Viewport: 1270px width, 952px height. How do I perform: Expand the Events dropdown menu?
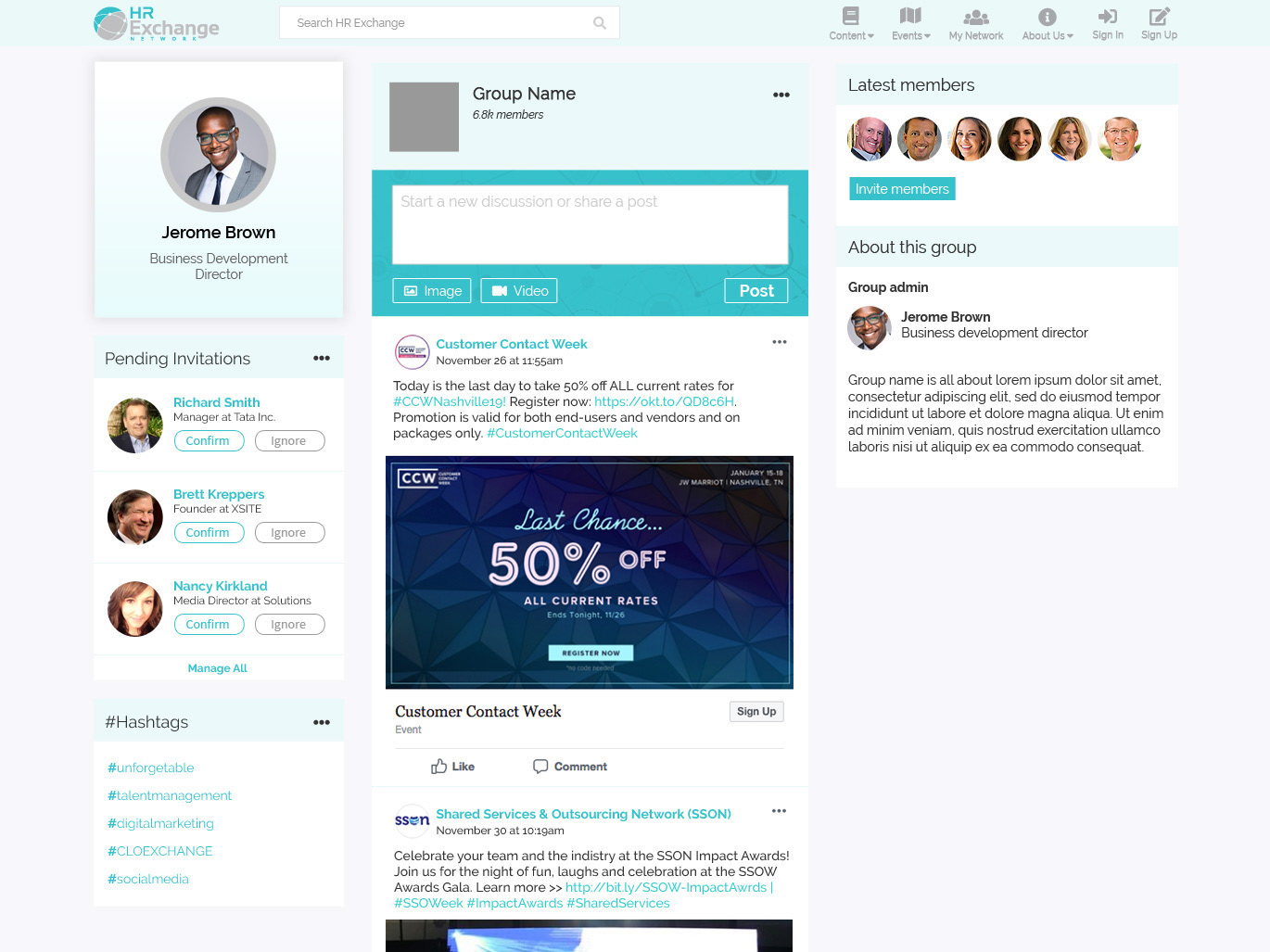910,24
